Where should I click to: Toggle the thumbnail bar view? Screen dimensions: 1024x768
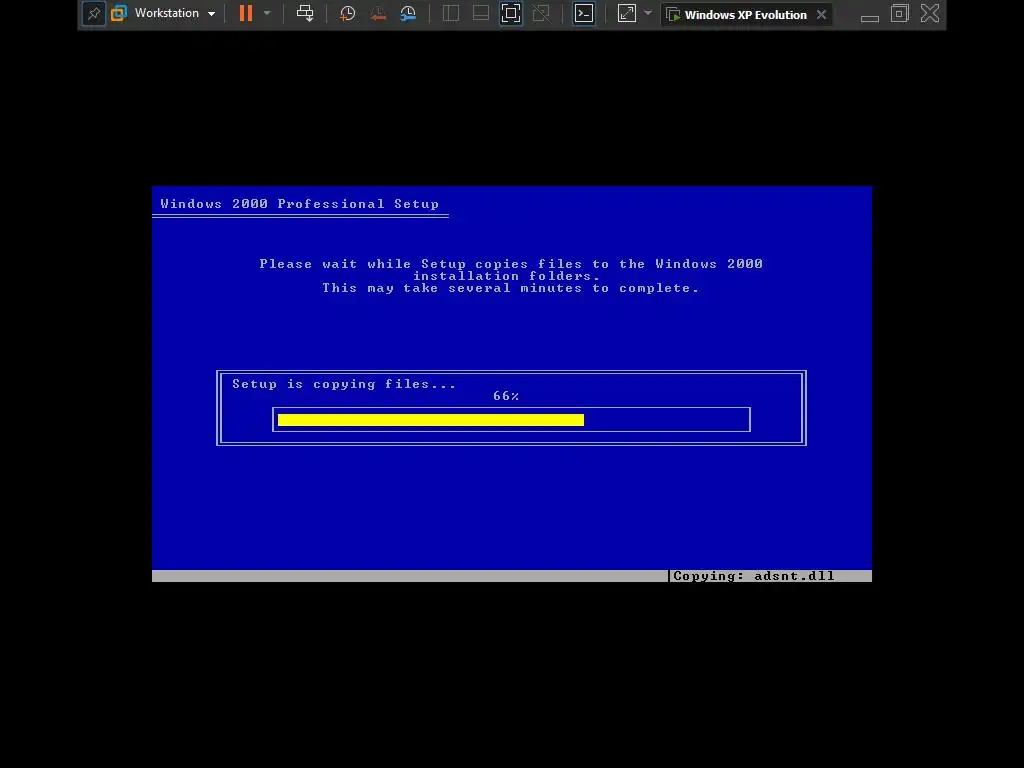click(481, 14)
